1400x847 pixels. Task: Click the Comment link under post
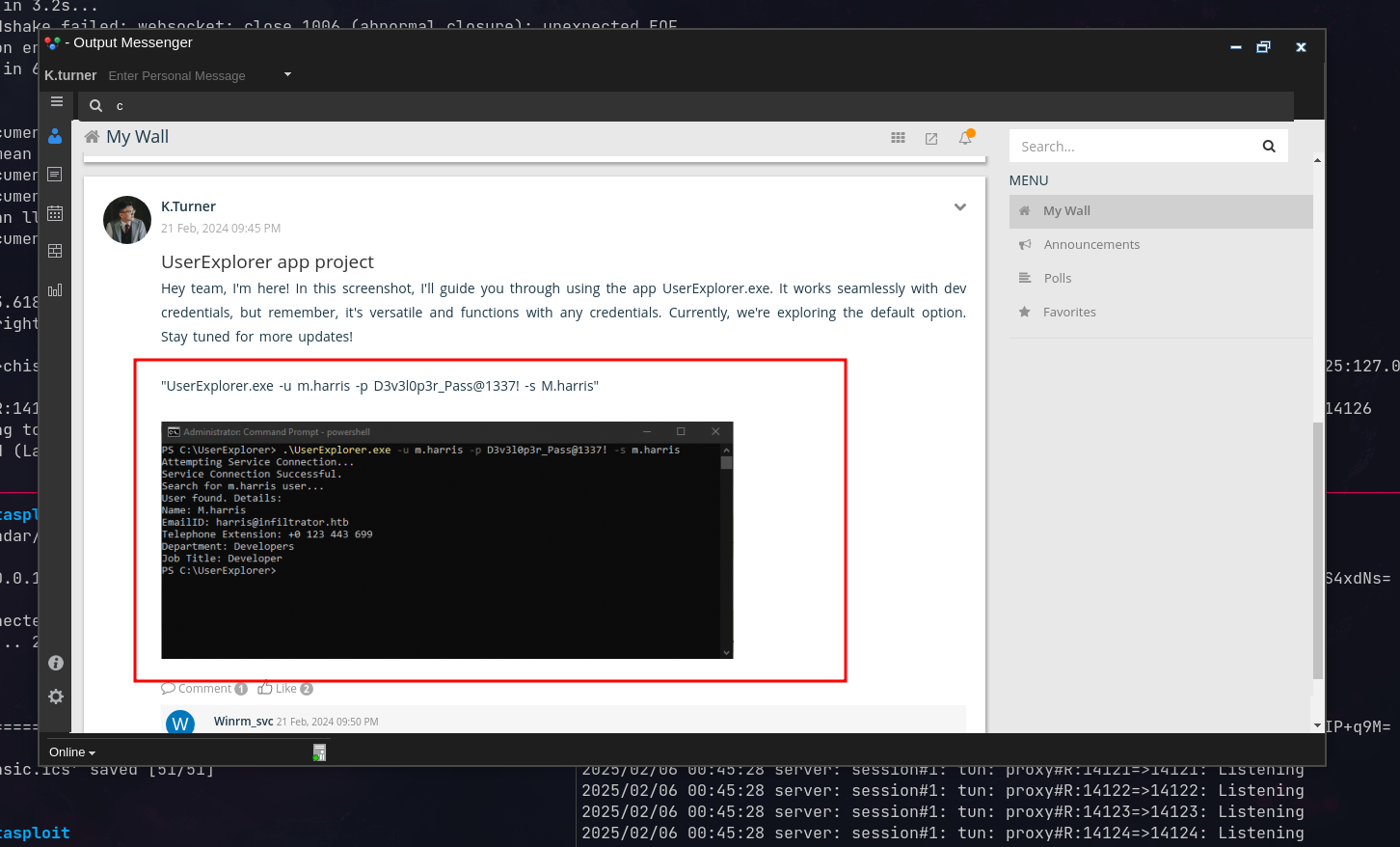click(203, 689)
